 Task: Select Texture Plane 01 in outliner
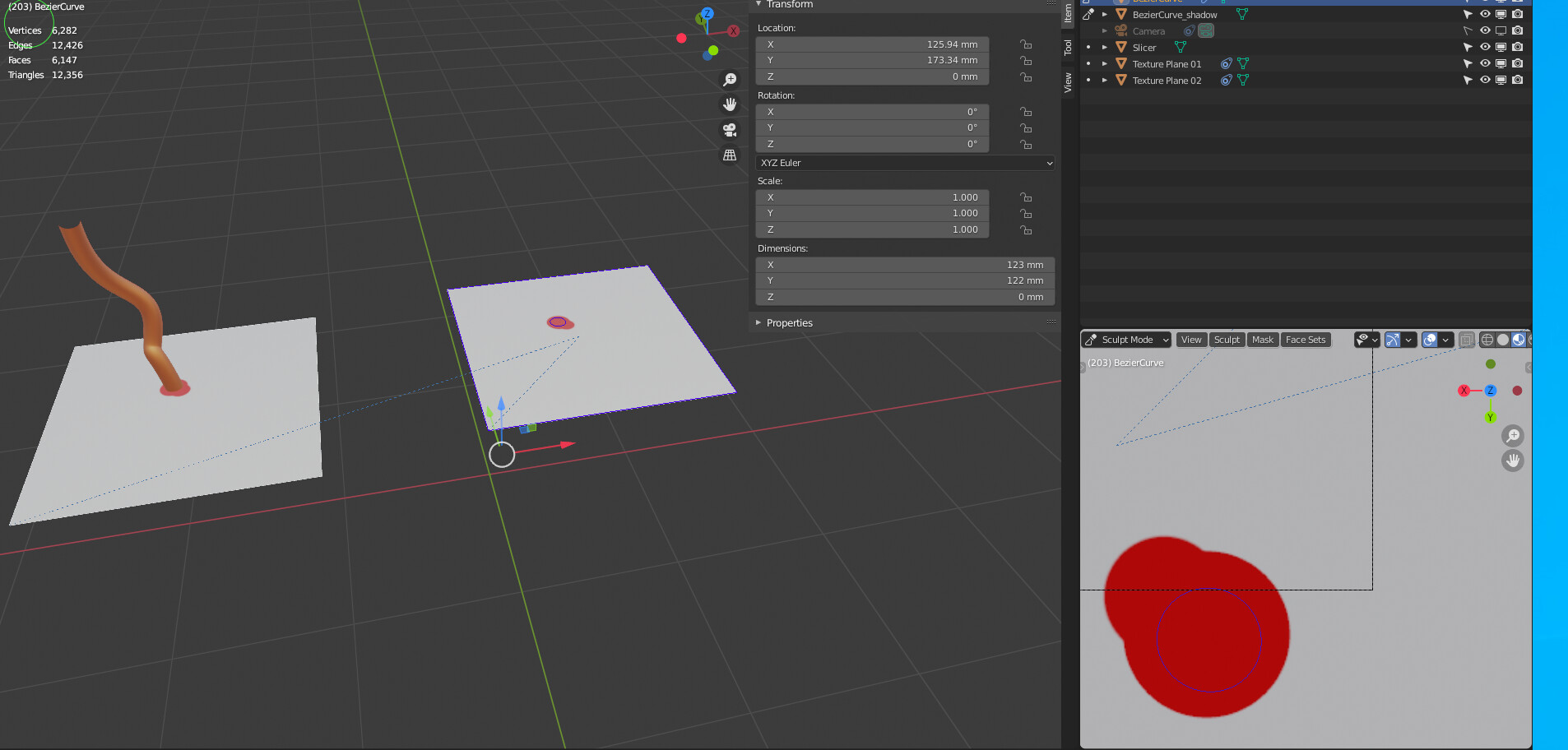click(x=1167, y=64)
